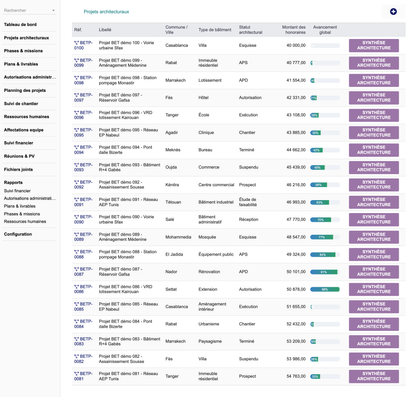Image resolution: width=416 pixels, height=397 pixels.
Task: Click Synthèse Architecture for BETP-0096
Action: pyautogui.click(x=374, y=115)
